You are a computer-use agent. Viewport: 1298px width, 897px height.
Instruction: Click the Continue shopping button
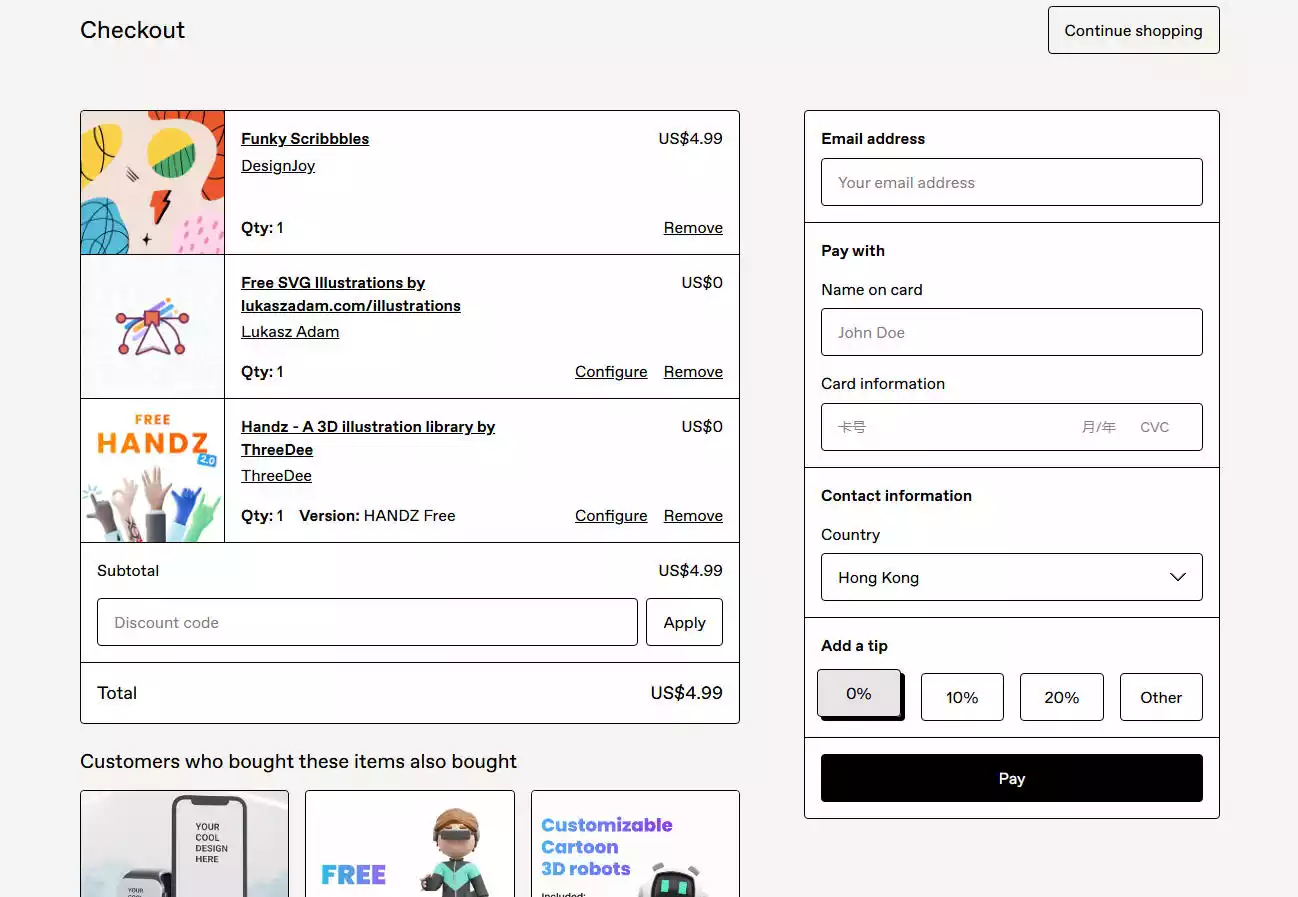tap(1133, 30)
